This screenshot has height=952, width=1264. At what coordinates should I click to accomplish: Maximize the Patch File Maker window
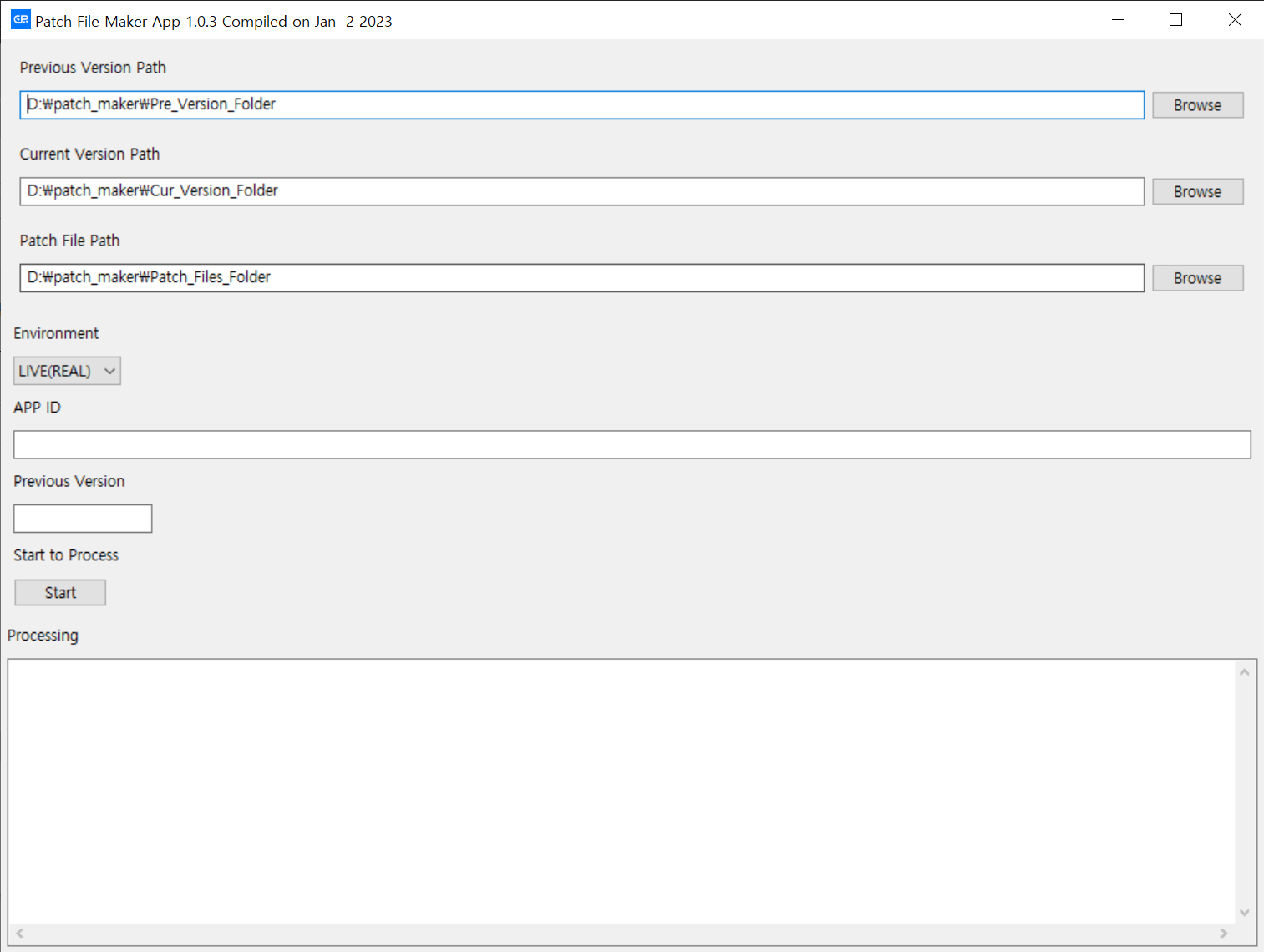click(1176, 20)
